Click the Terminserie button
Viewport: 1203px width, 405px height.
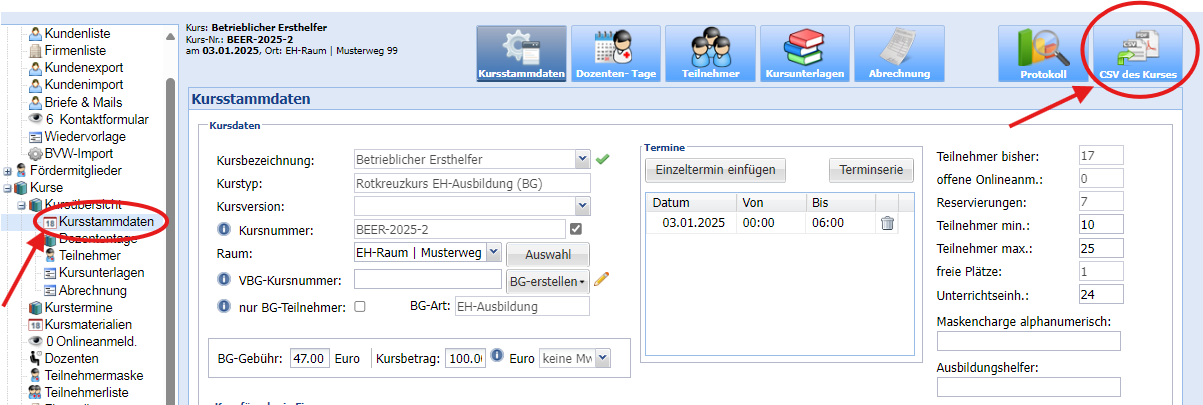pos(870,170)
